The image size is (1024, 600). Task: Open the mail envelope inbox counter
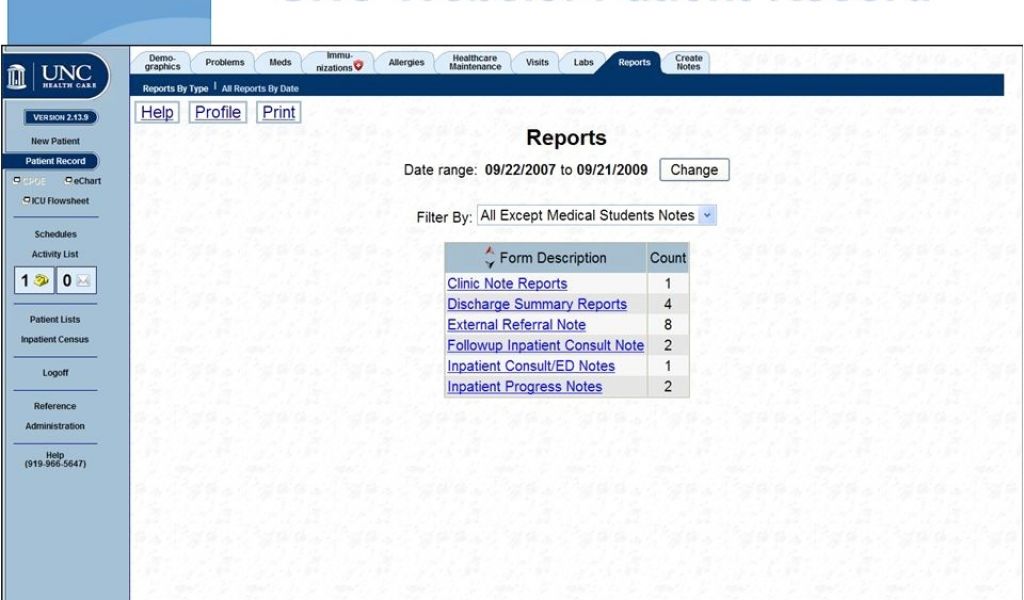[76, 282]
